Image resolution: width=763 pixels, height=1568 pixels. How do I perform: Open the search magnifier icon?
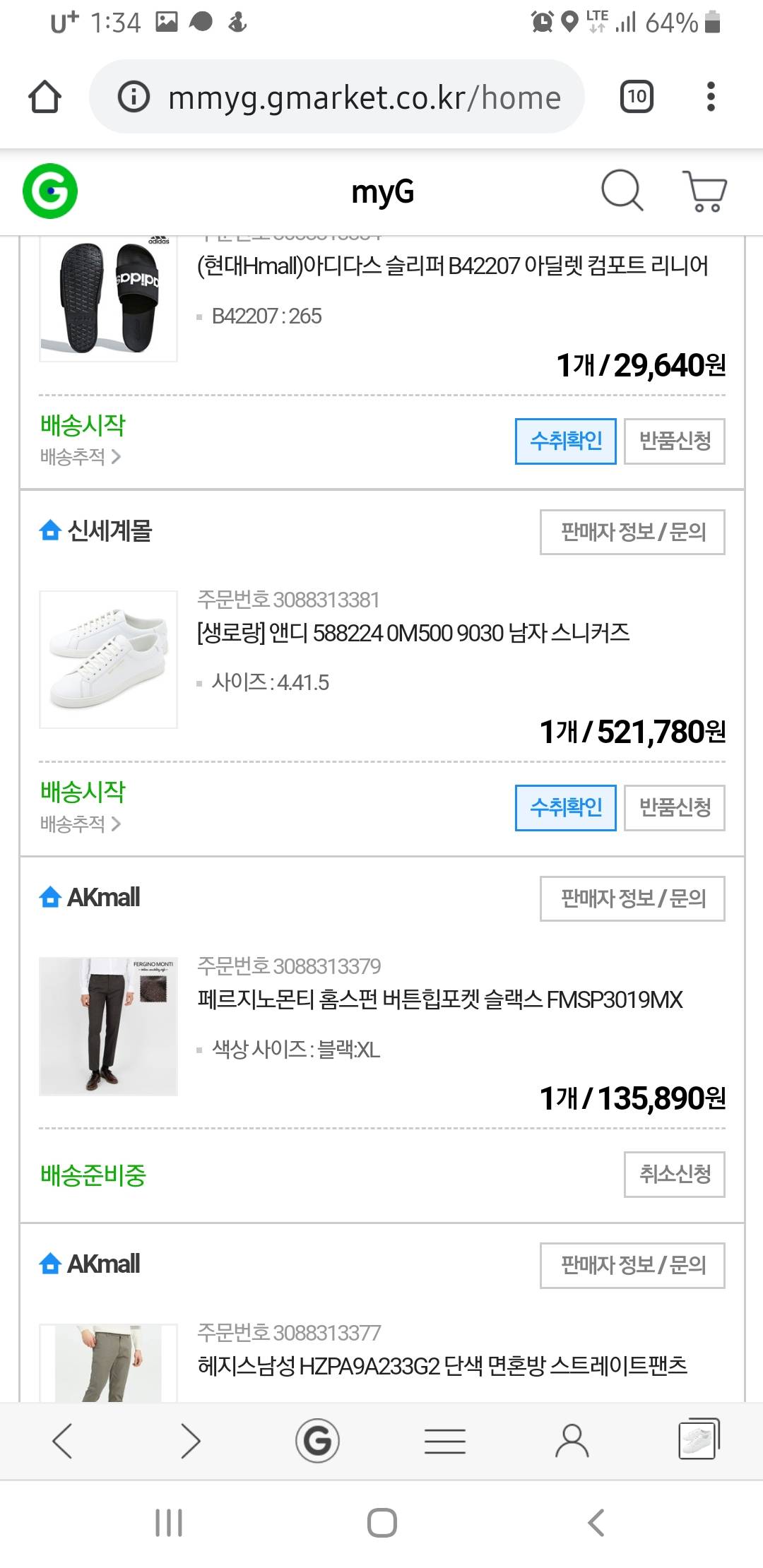(x=622, y=191)
